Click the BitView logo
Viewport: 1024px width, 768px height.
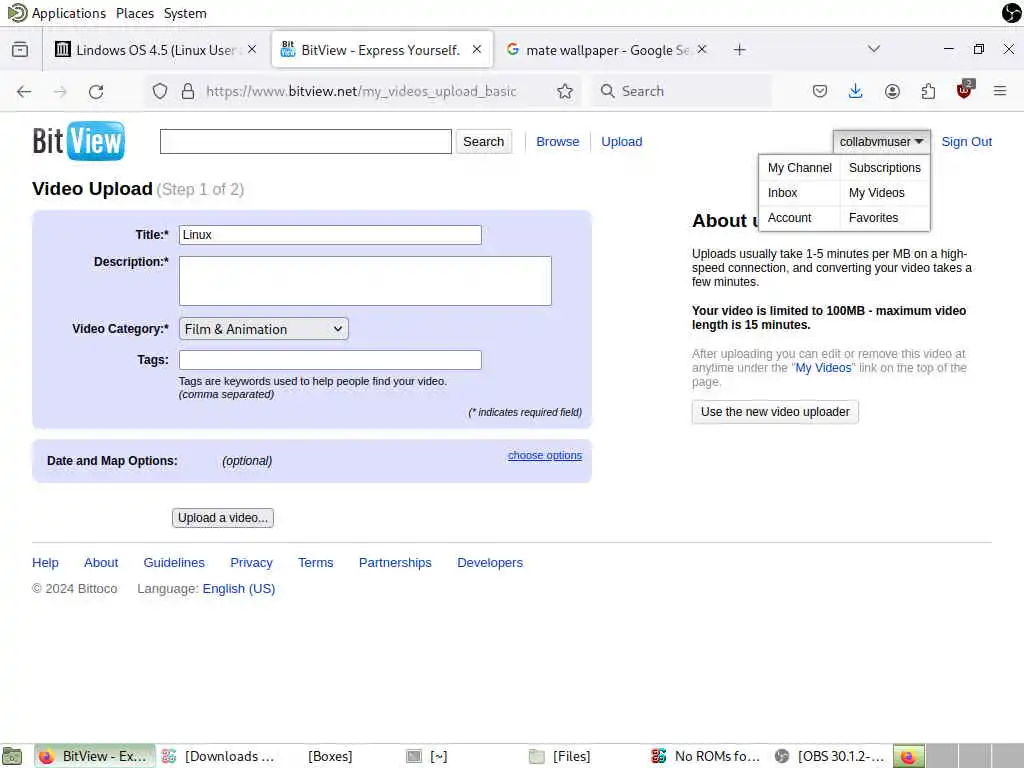click(x=78, y=140)
